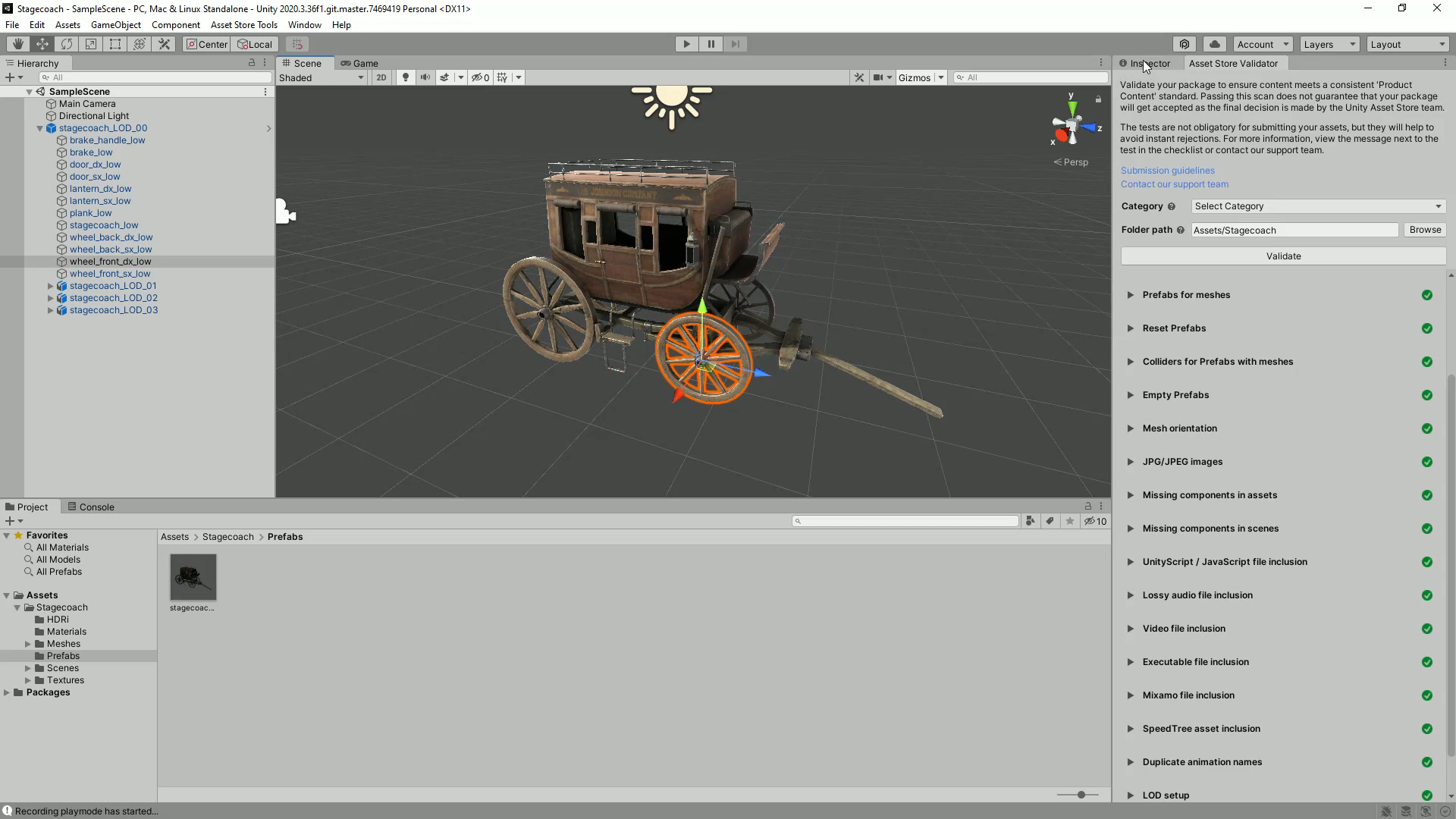1456x819 pixels.
Task: Open GameObject menu
Action: coord(115,24)
